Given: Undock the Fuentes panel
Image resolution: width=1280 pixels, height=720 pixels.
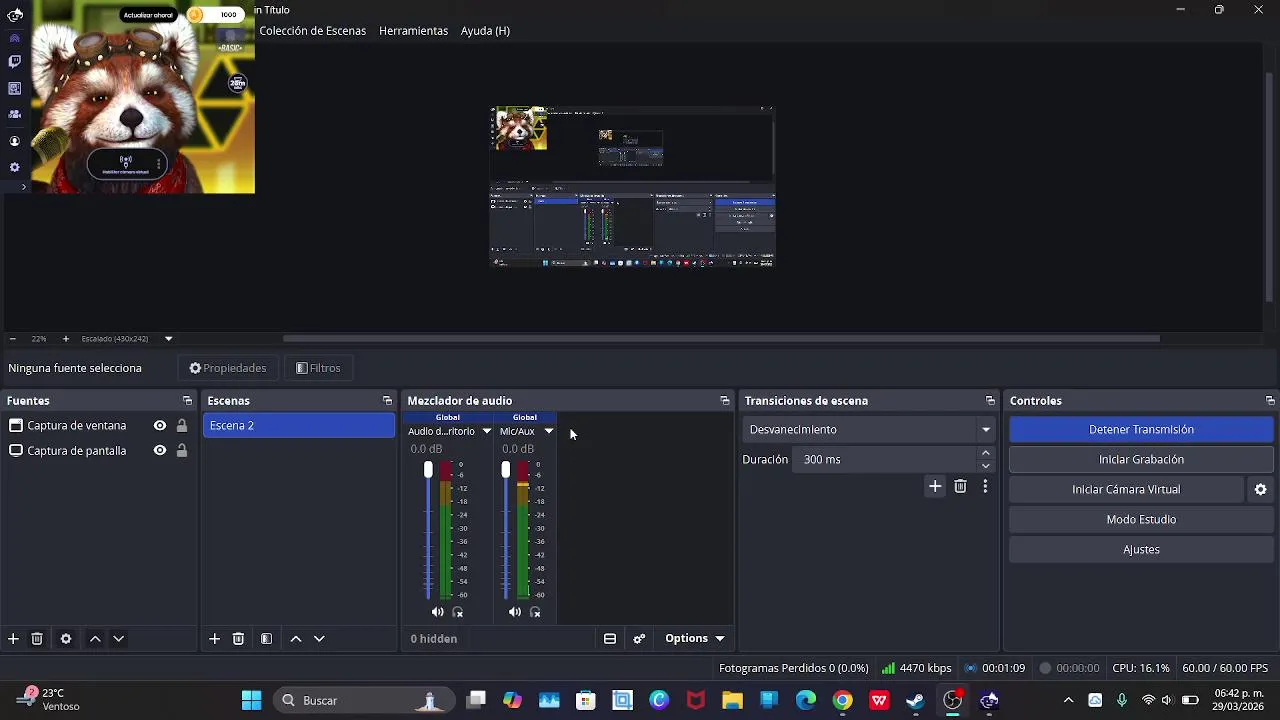Looking at the screenshot, I should [x=187, y=401].
